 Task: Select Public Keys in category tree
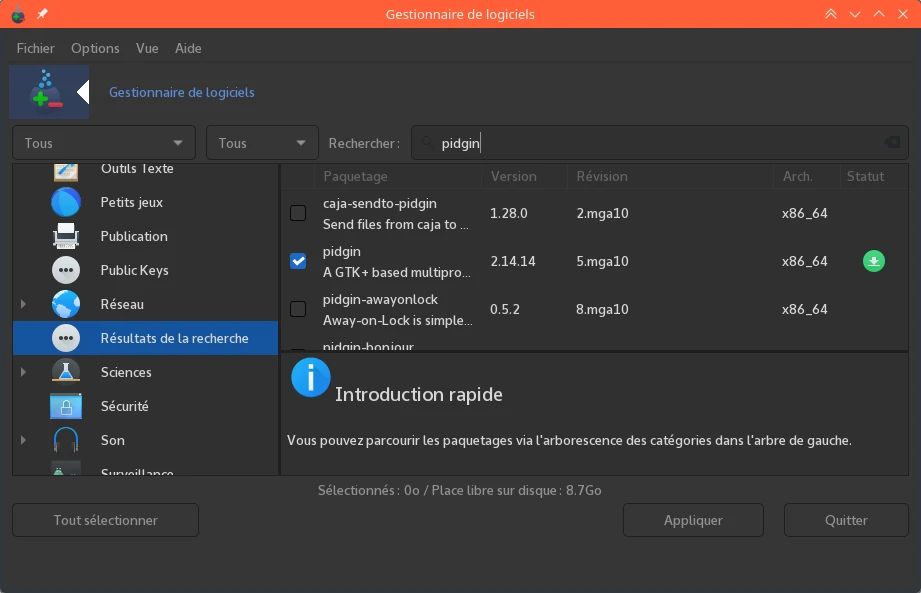135,271
